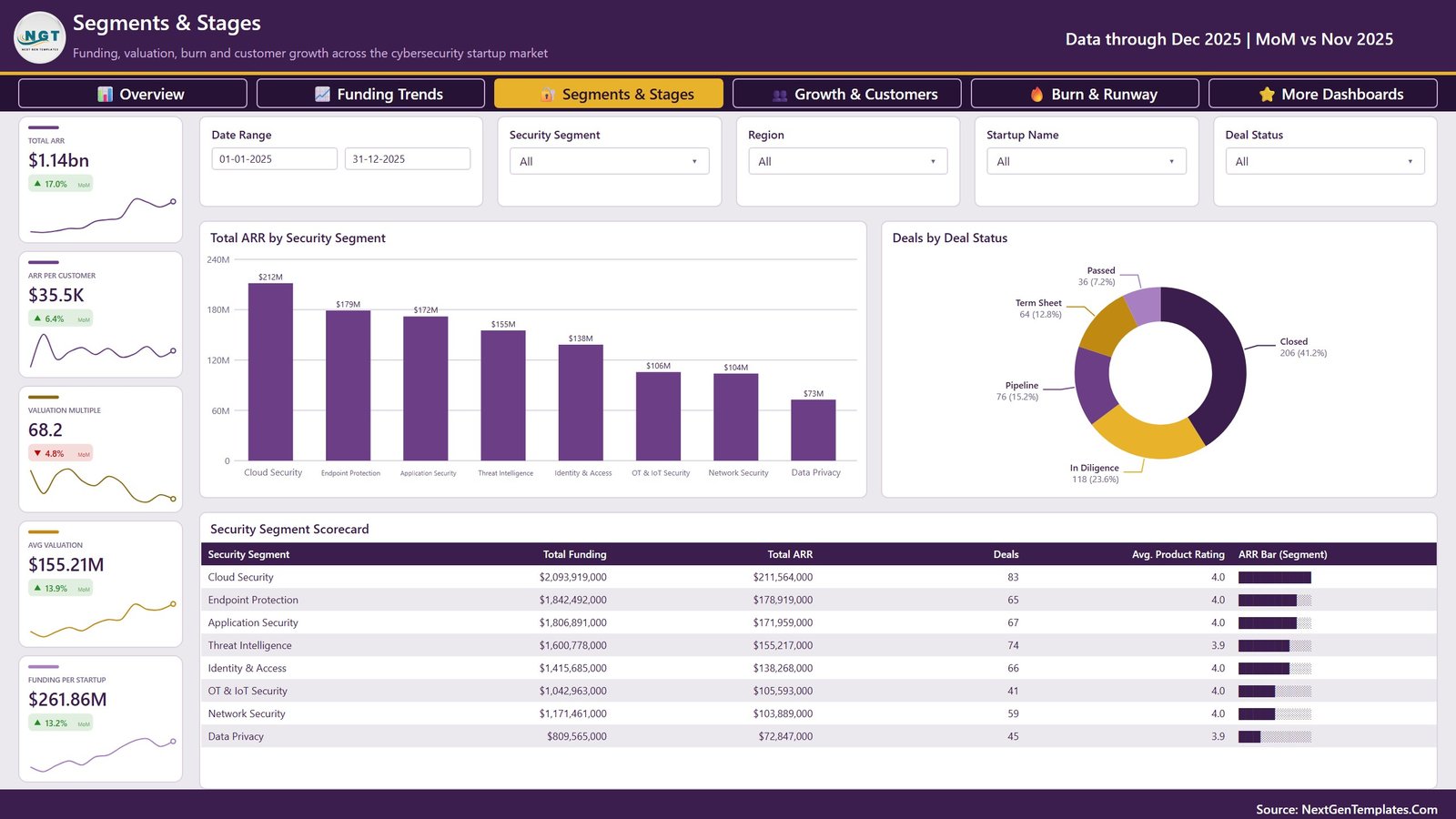Select the Endpoint Protection bar
1456x819 pixels.
349,386
